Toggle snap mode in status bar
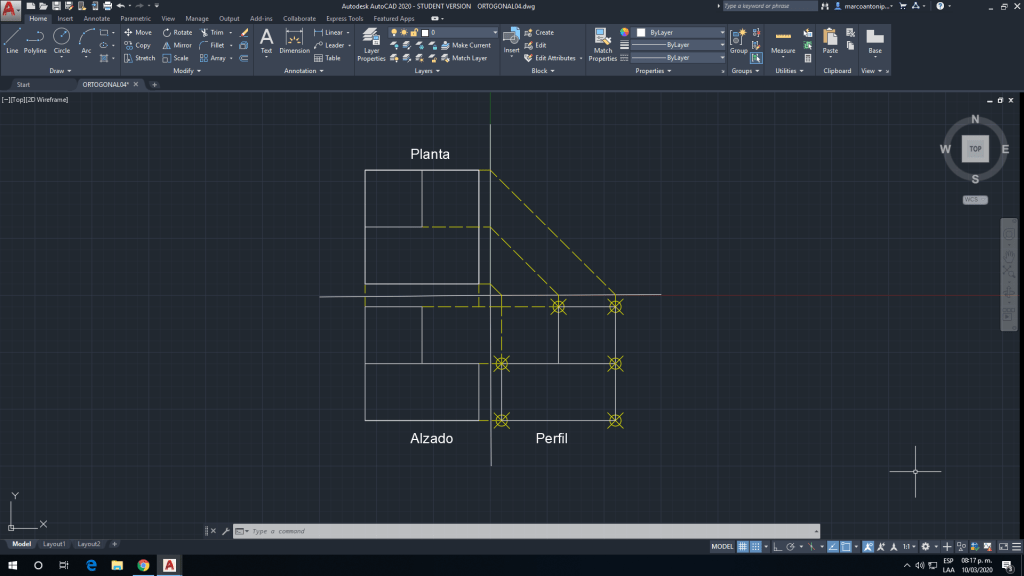The image size is (1024, 576). [757, 547]
